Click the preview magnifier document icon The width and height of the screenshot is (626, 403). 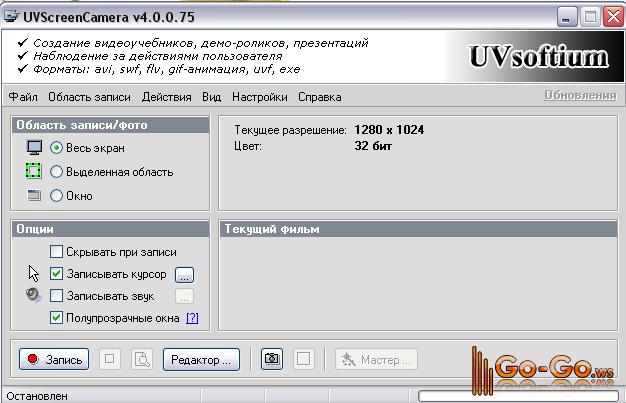142,359
